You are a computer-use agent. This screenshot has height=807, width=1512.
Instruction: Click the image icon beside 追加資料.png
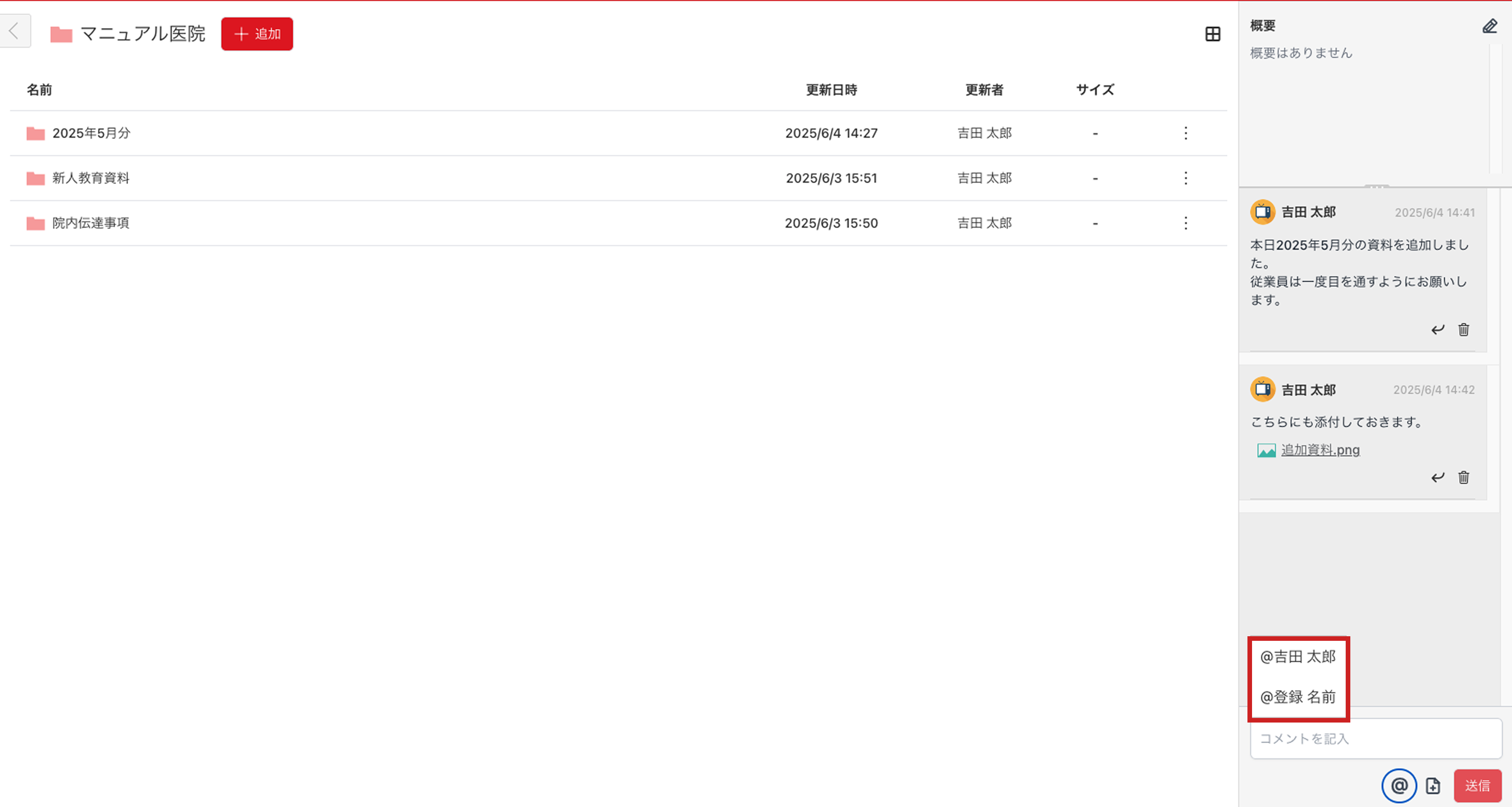1266,450
